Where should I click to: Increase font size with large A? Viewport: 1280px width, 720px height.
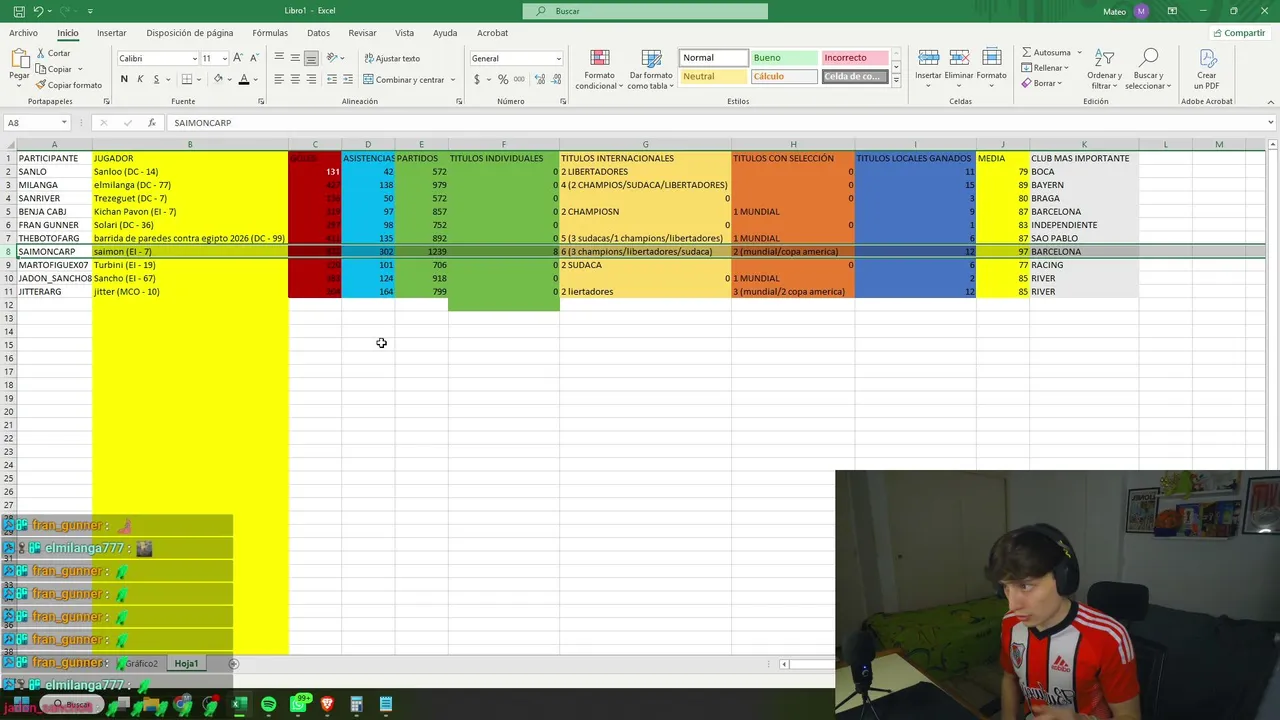(238, 58)
